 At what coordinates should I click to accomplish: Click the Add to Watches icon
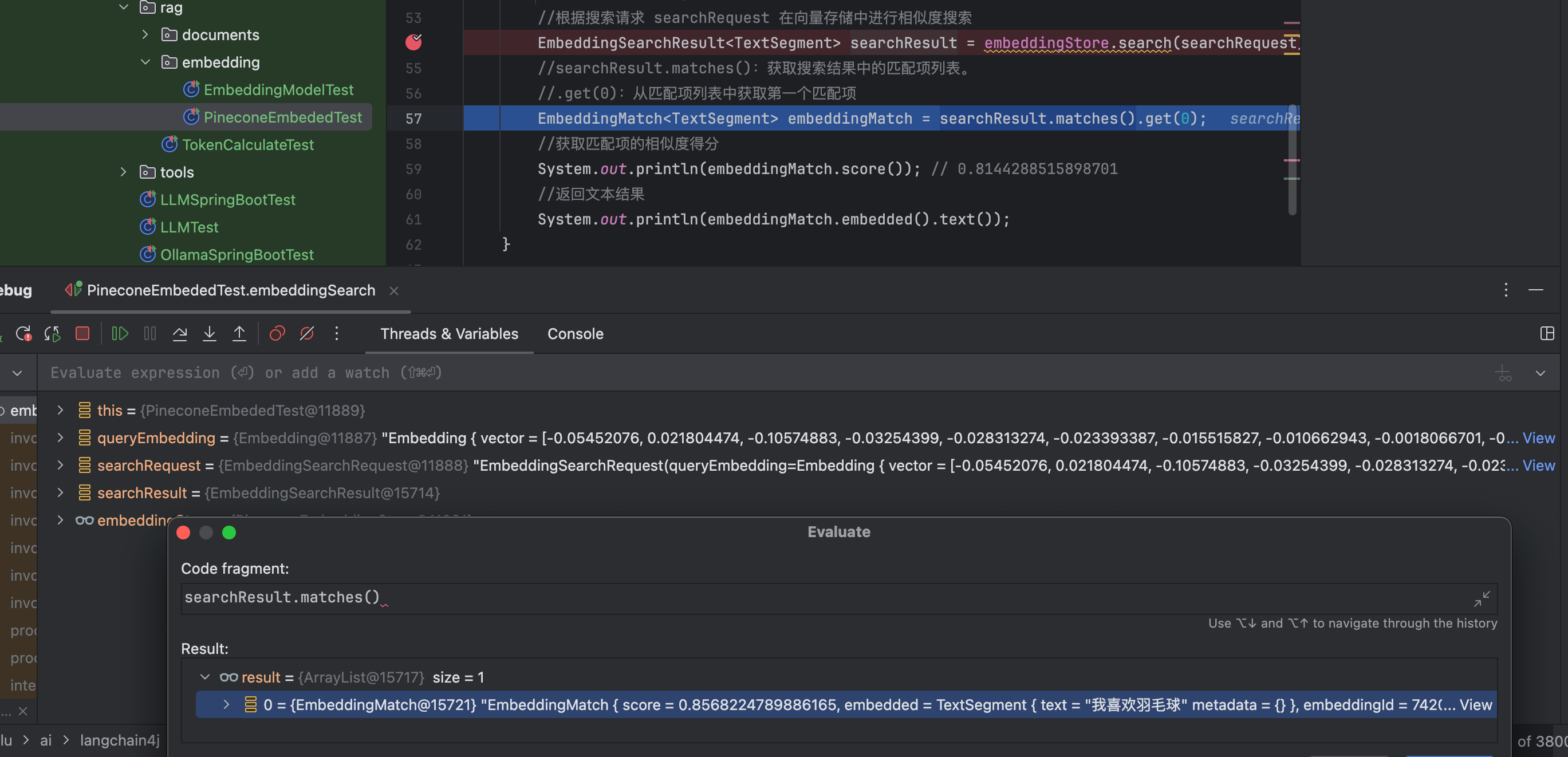click(1503, 373)
